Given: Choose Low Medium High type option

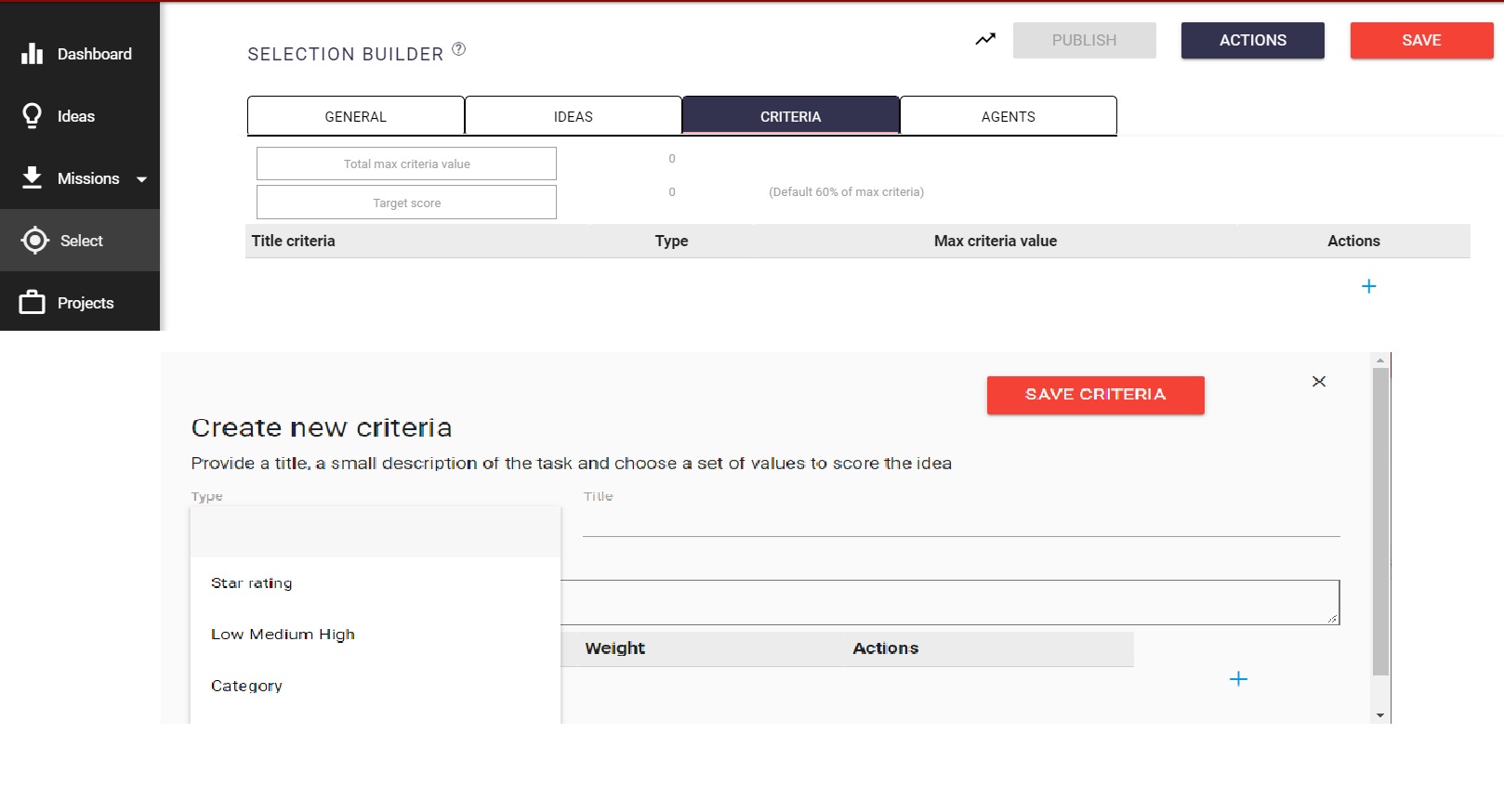Looking at the screenshot, I should click(x=283, y=635).
